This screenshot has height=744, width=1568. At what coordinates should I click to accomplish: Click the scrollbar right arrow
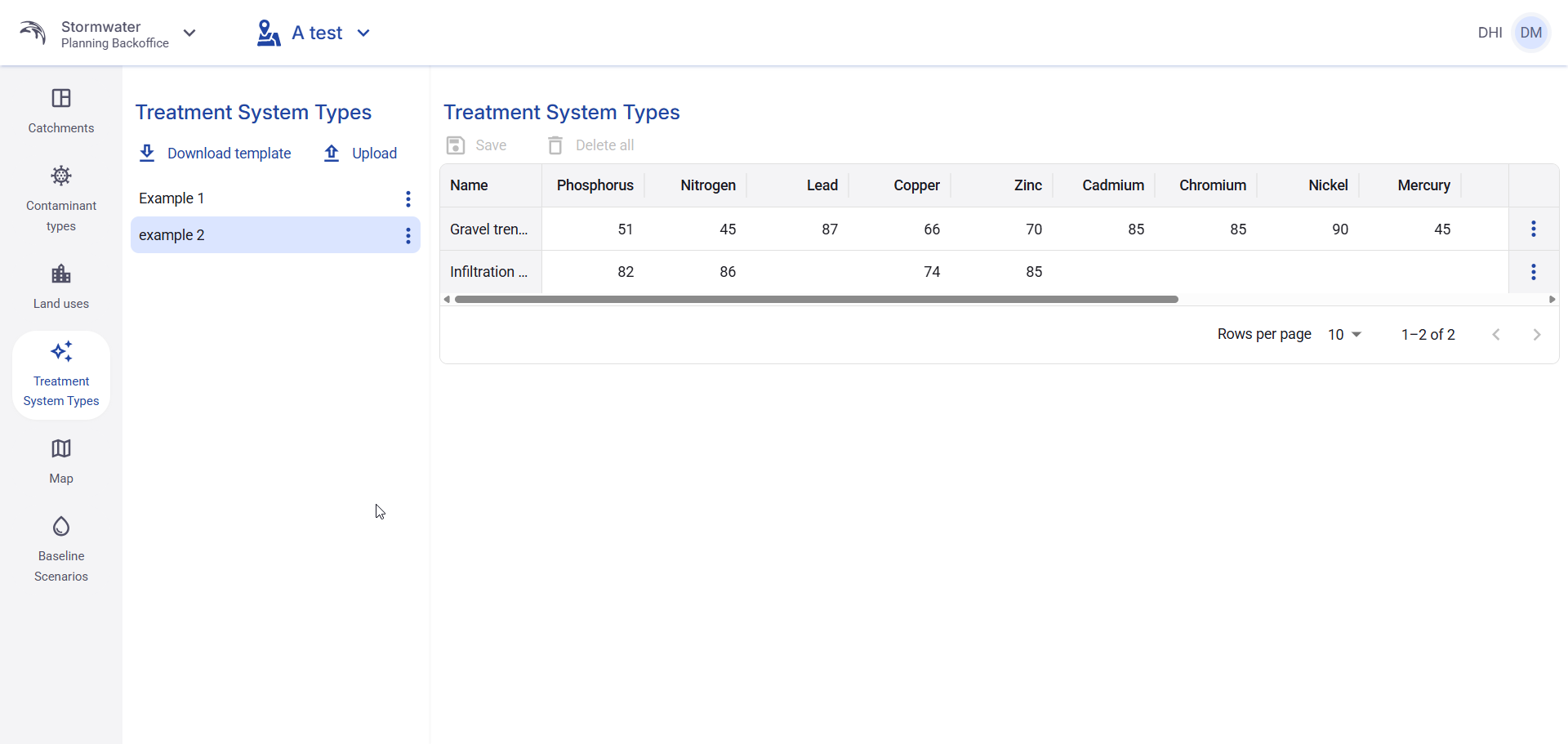(x=1552, y=300)
